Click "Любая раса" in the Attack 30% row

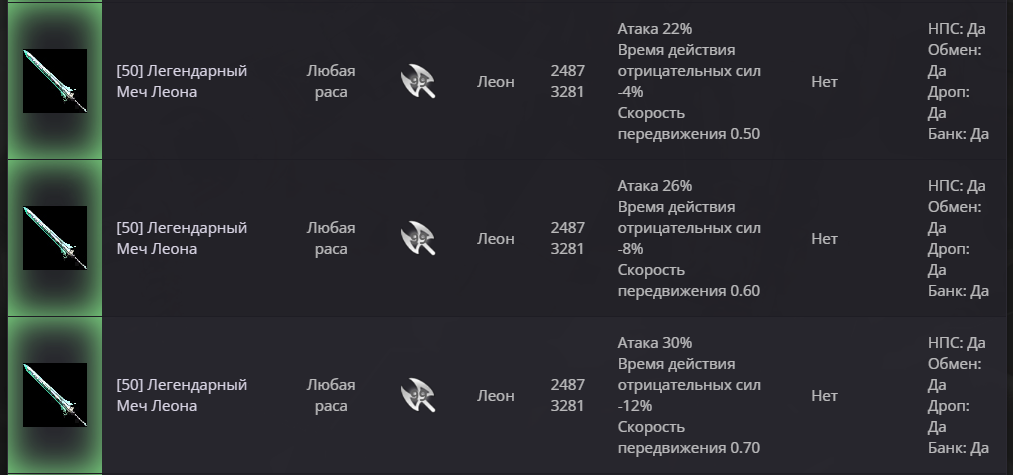330,396
